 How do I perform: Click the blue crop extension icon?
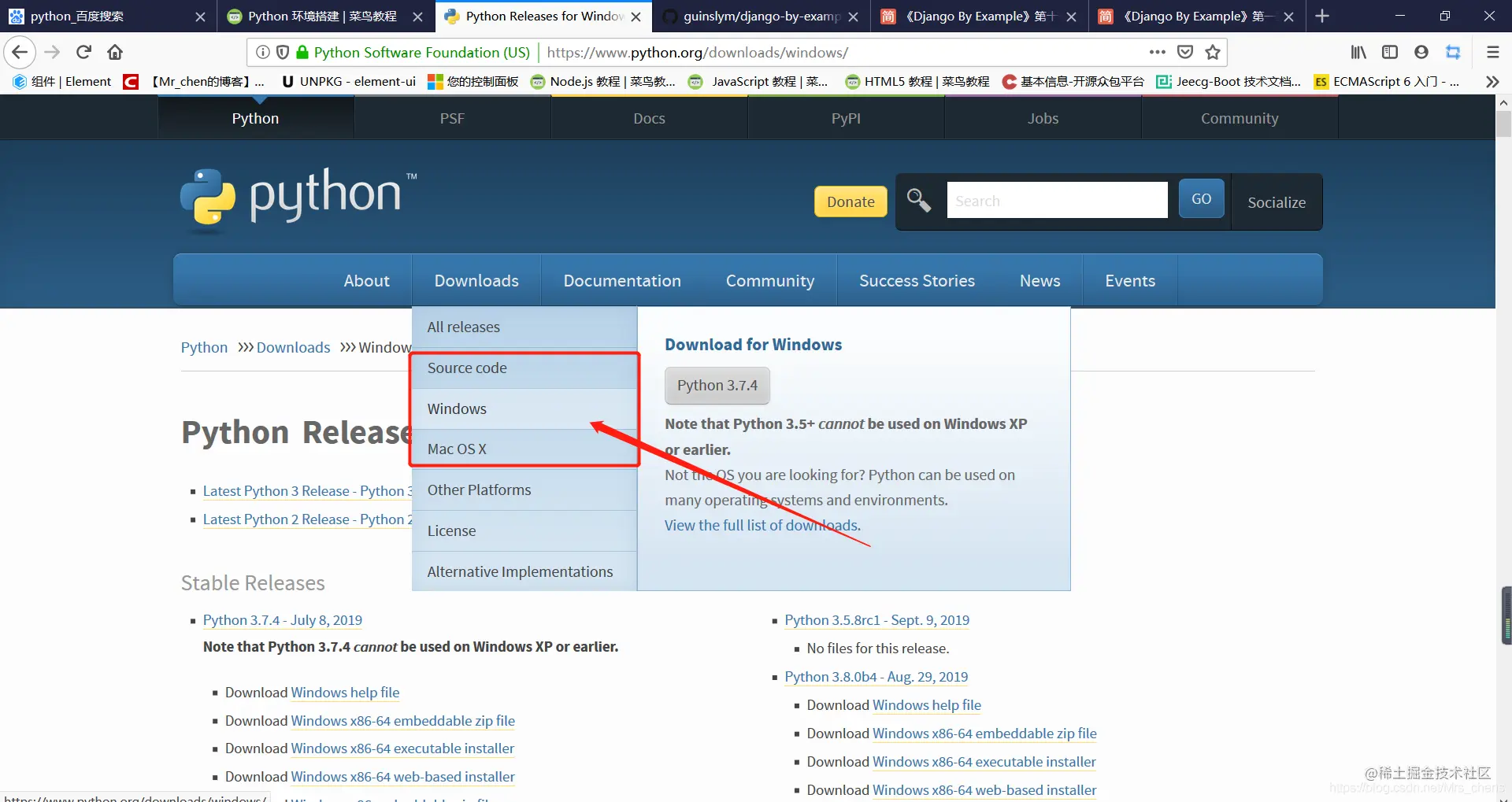(x=1453, y=53)
